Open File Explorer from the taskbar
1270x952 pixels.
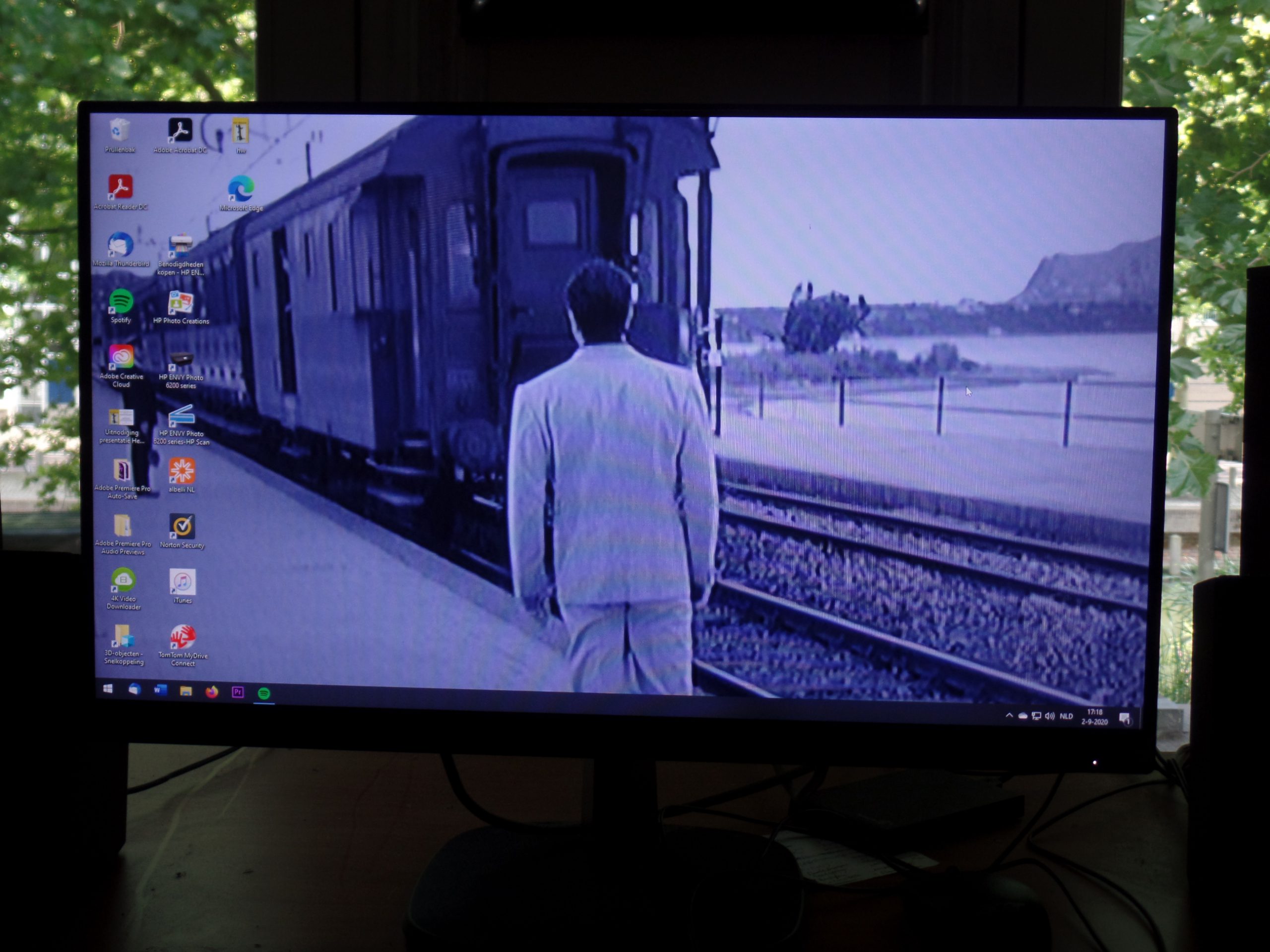186,691
